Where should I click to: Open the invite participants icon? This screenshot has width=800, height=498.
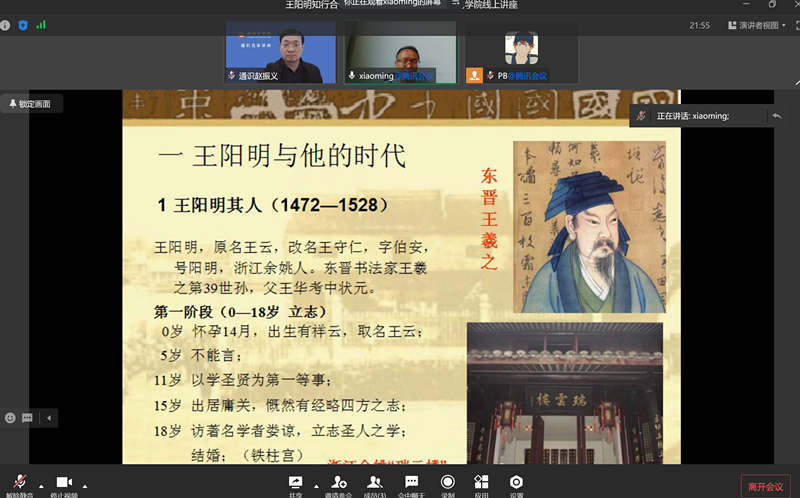338,482
